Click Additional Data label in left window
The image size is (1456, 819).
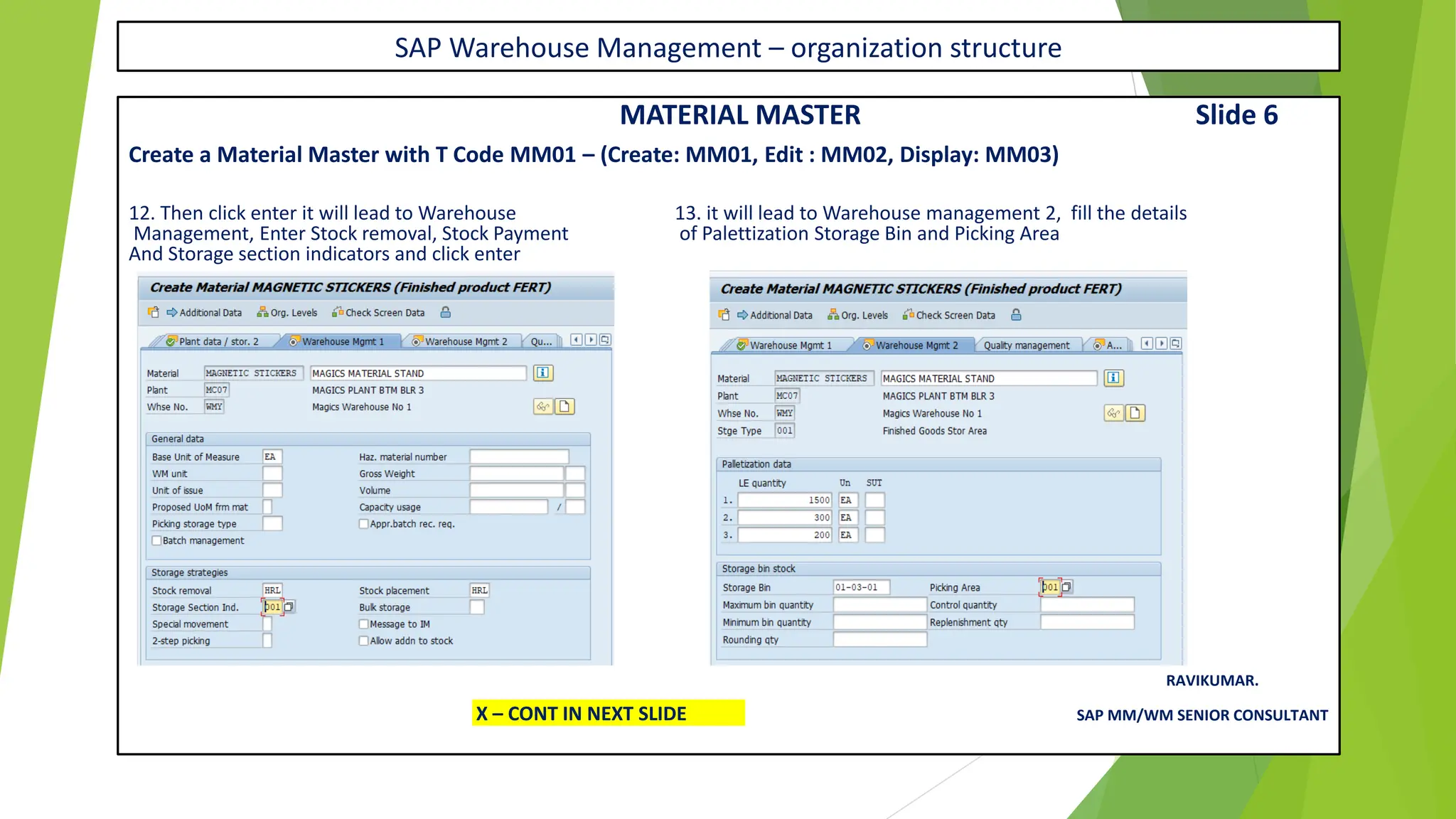pos(210,313)
